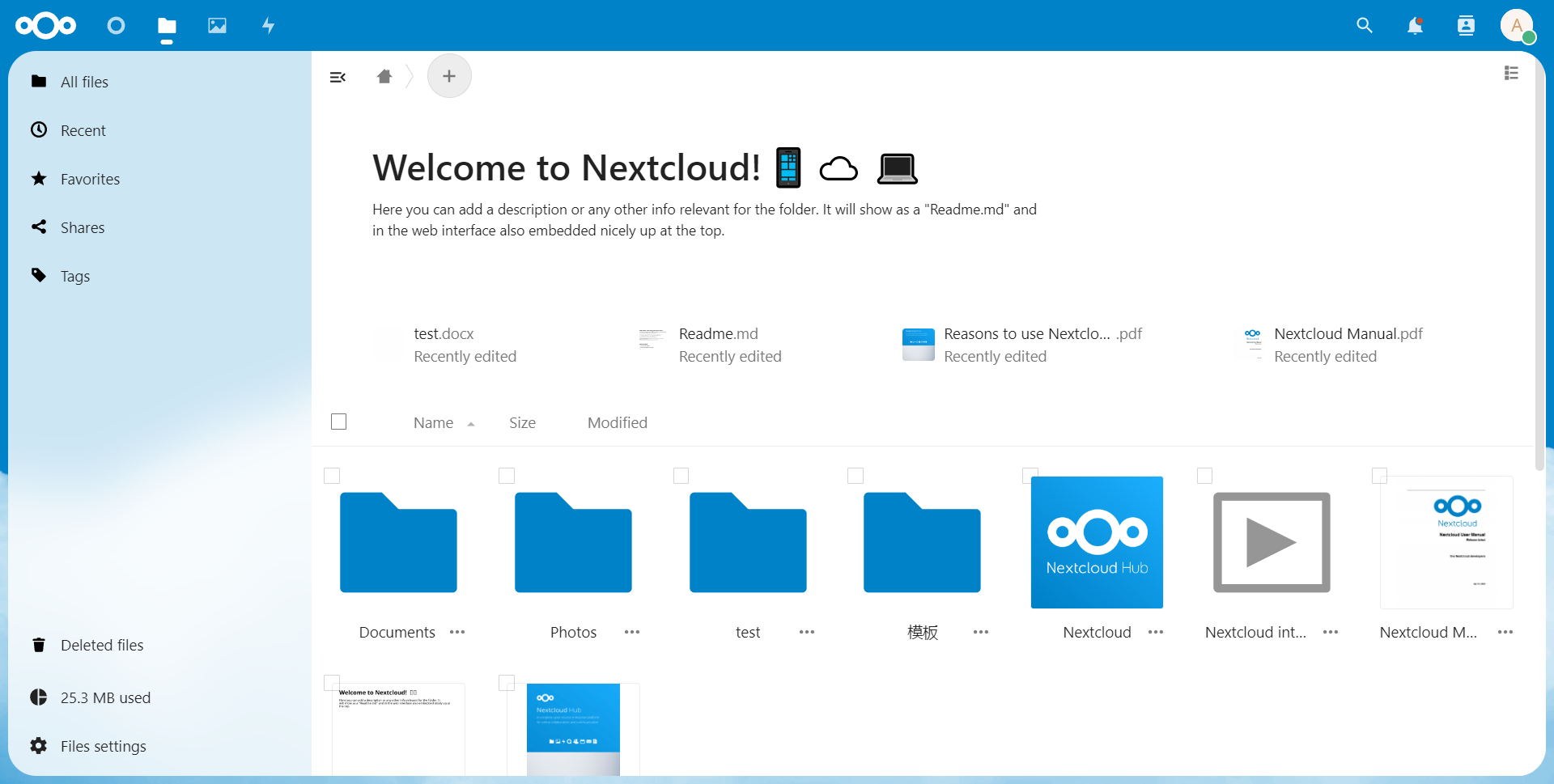Open the user avatar menu
Image resolution: width=1554 pixels, height=784 pixels.
pyautogui.click(x=1517, y=26)
